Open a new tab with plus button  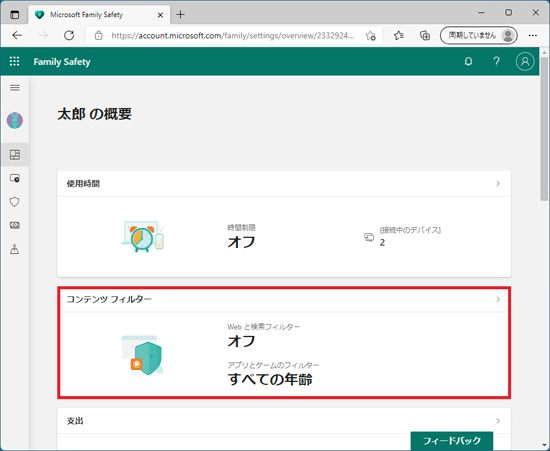point(180,15)
